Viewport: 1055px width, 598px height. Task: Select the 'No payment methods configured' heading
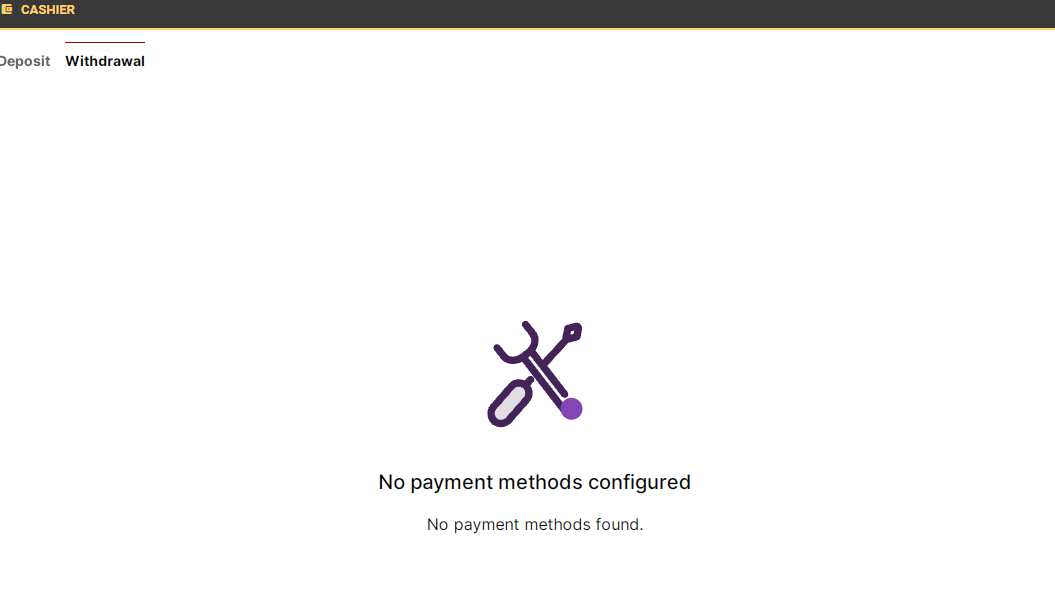coord(534,482)
